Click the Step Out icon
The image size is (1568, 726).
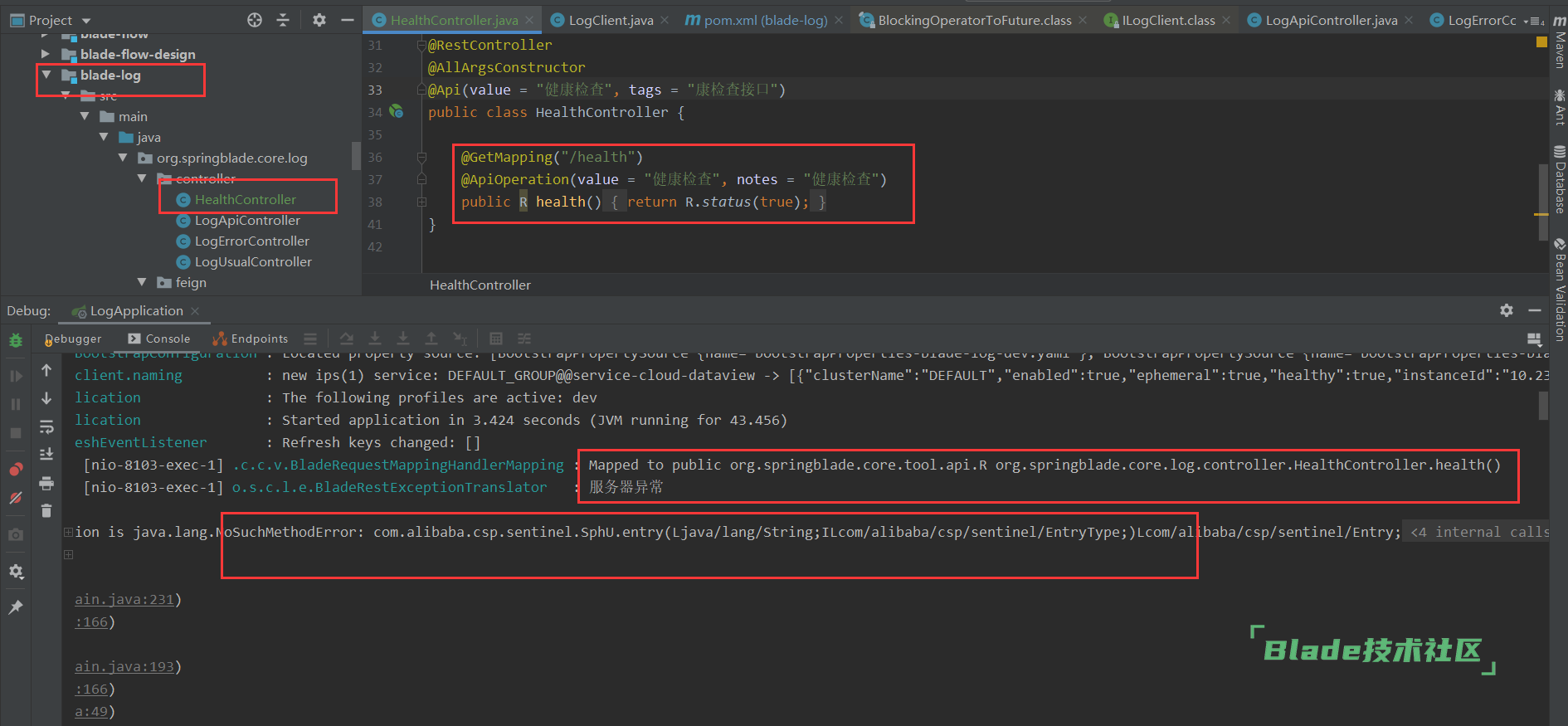[431, 339]
